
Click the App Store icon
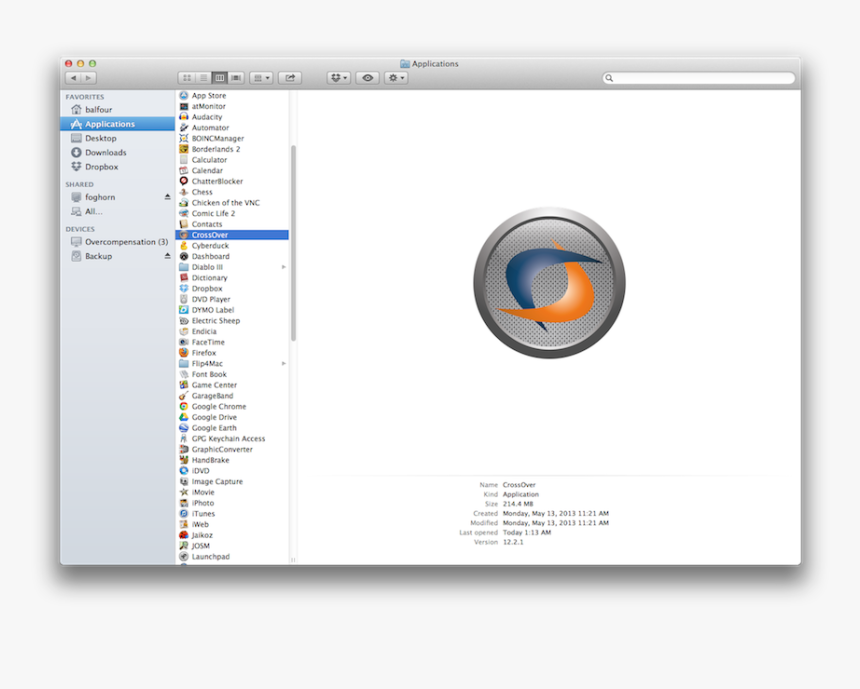(x=184, y=95)
